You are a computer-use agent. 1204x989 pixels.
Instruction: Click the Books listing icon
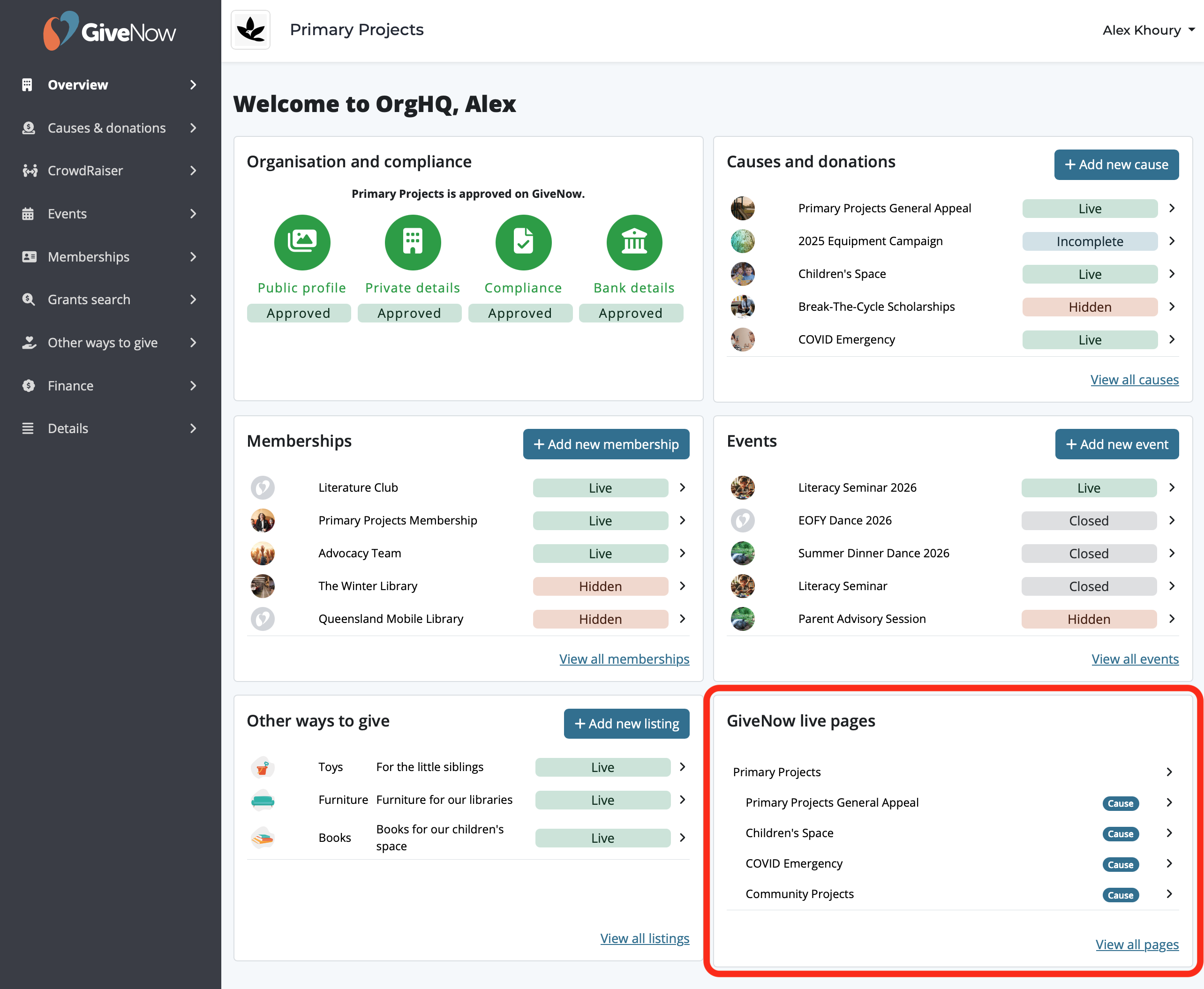pyautogui.click(x=263, y=838)
